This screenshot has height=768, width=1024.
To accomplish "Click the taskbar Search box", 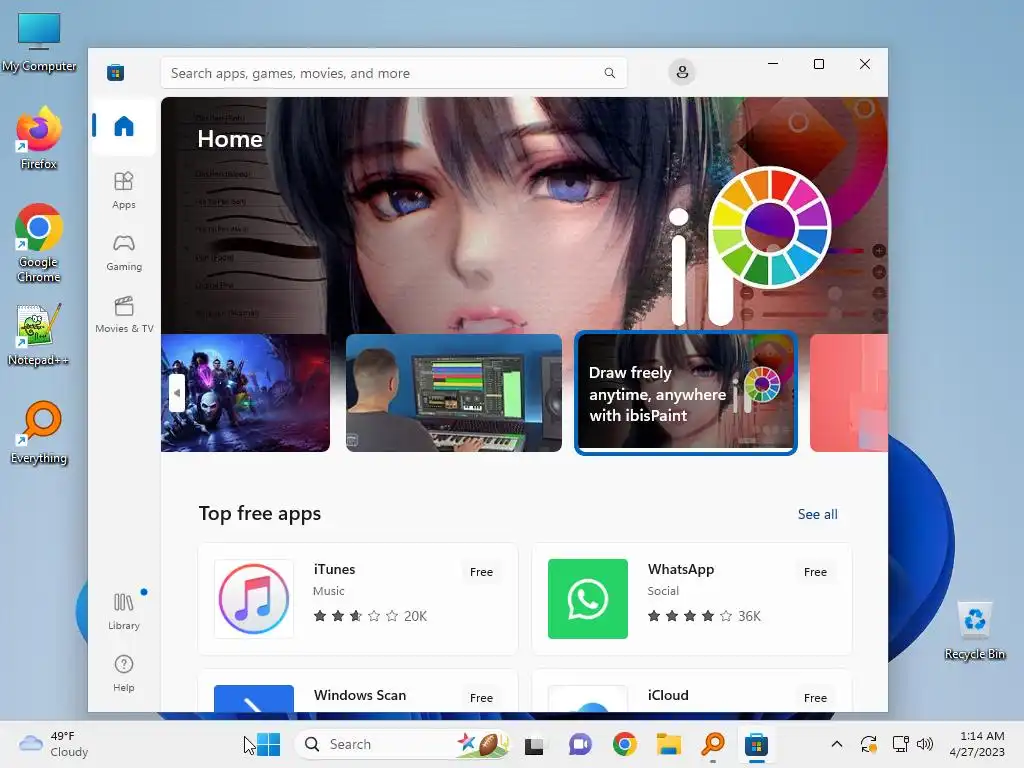I will click(x=403, y=744).
